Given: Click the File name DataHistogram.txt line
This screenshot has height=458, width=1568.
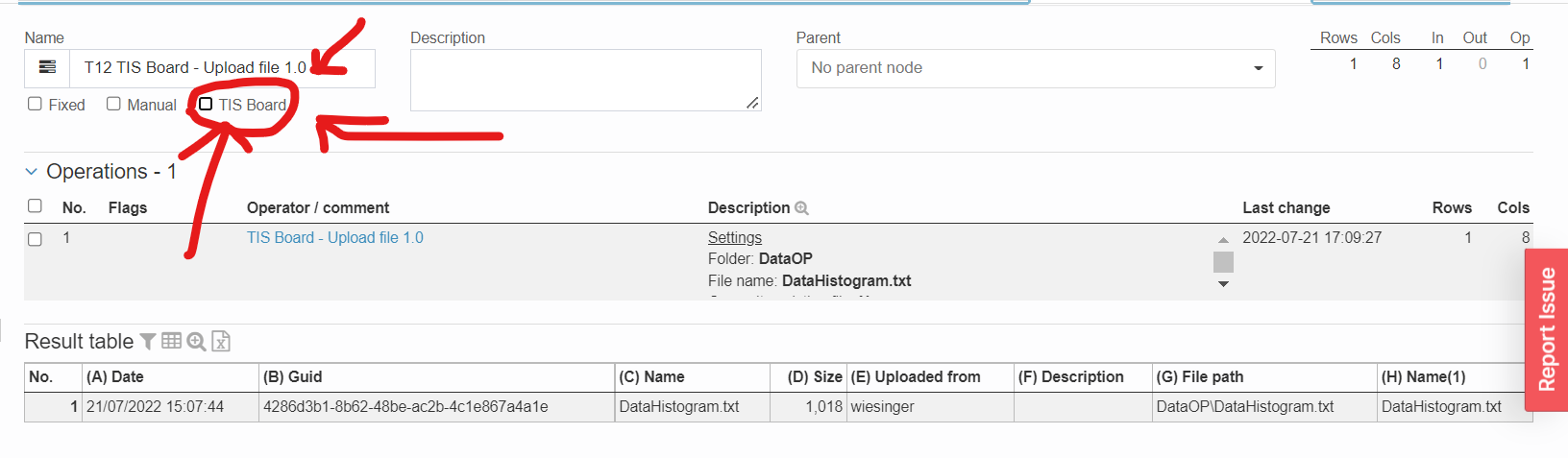Looking at the screenshot, I should 810,280.
